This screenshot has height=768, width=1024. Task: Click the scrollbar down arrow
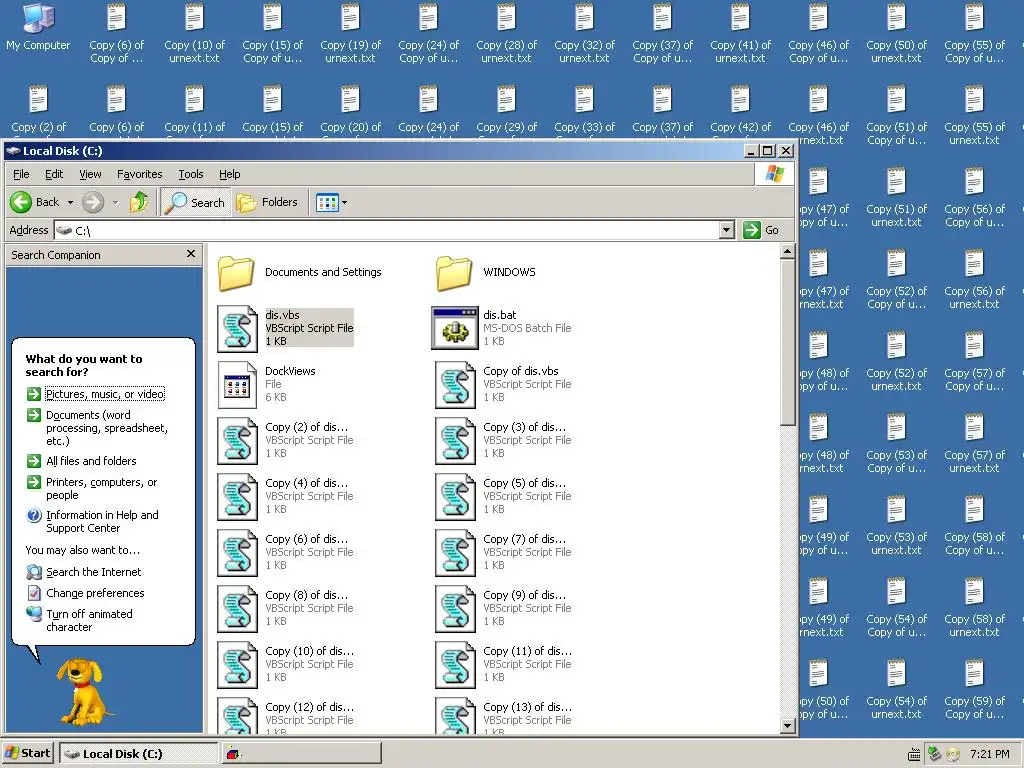pos(788,726)
